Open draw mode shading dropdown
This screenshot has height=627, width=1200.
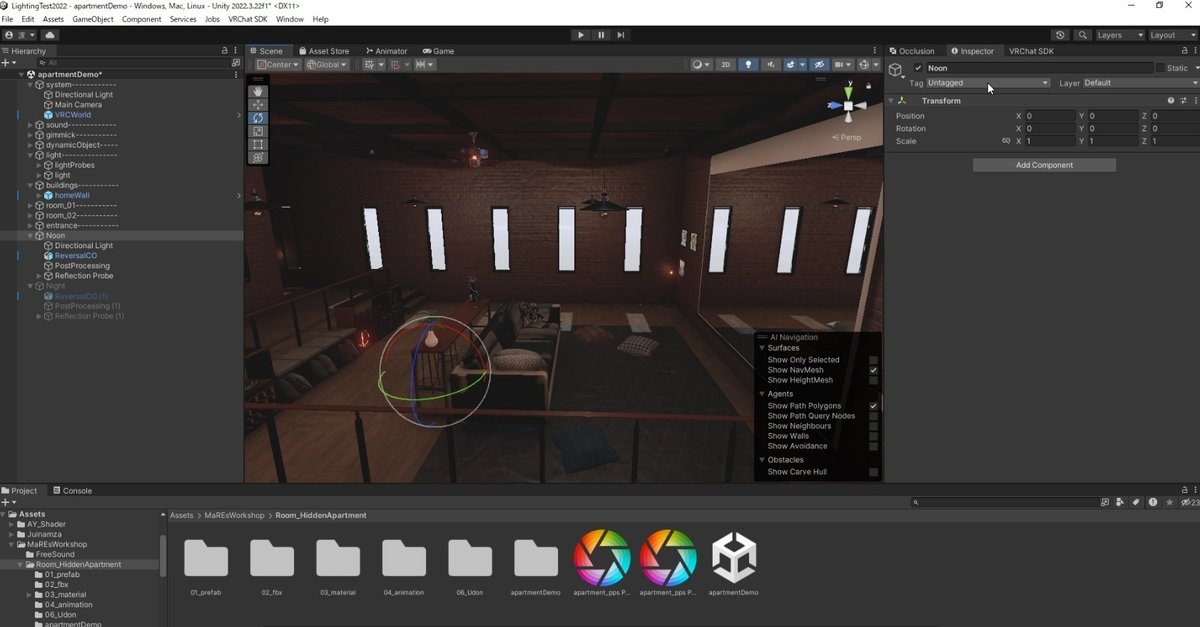(701, 65)
